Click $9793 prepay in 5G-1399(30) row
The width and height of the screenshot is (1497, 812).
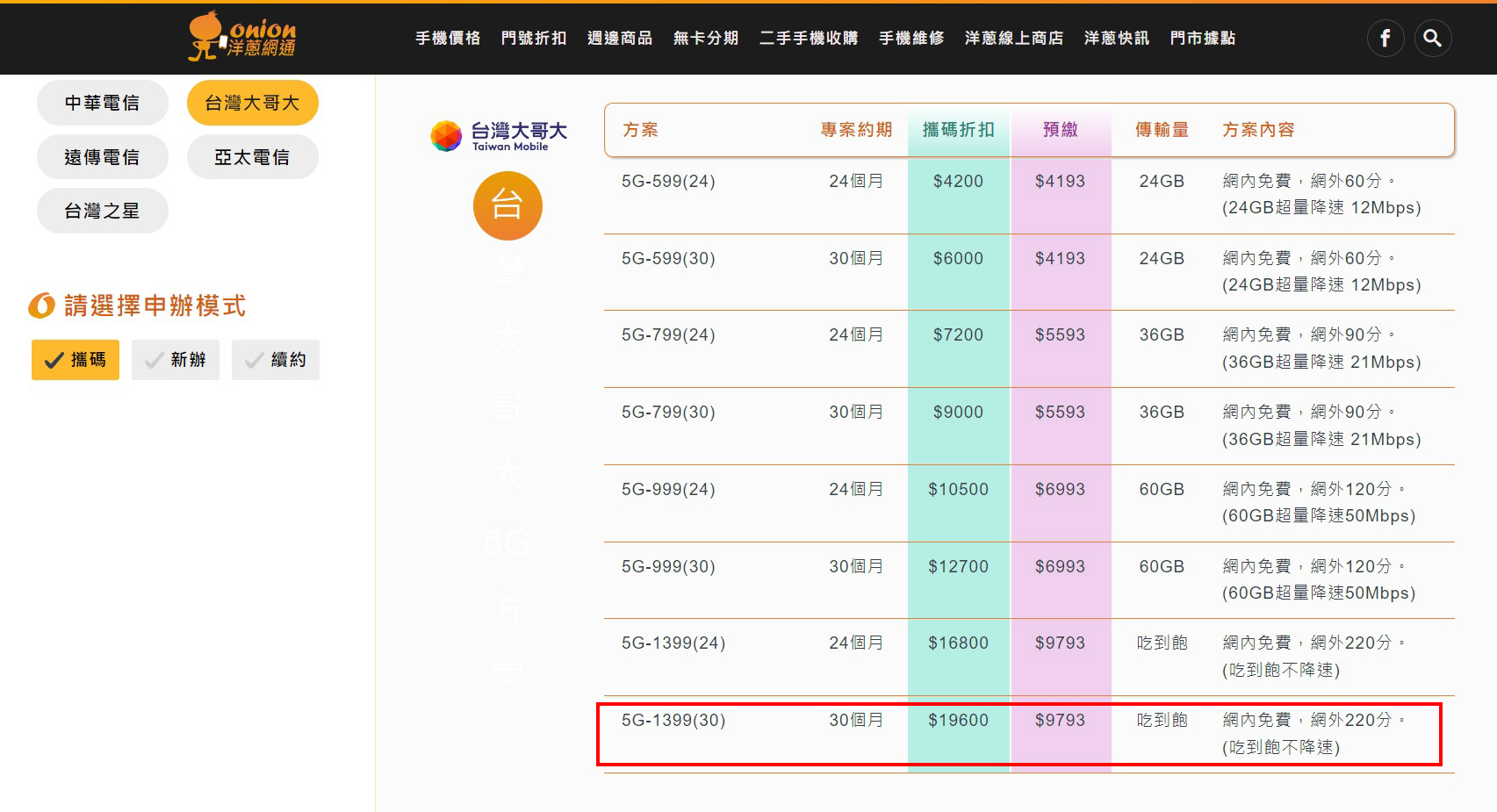coord(1060,720)
